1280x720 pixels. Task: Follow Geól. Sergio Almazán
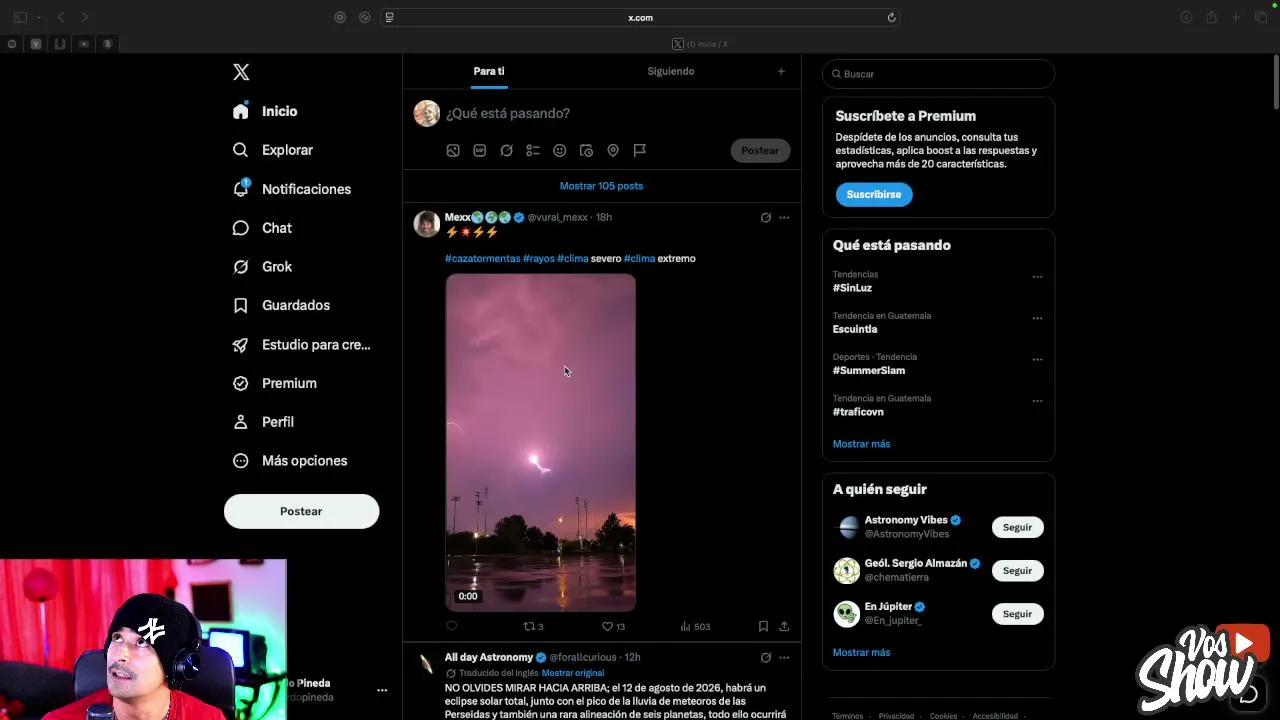(1017, 570)
